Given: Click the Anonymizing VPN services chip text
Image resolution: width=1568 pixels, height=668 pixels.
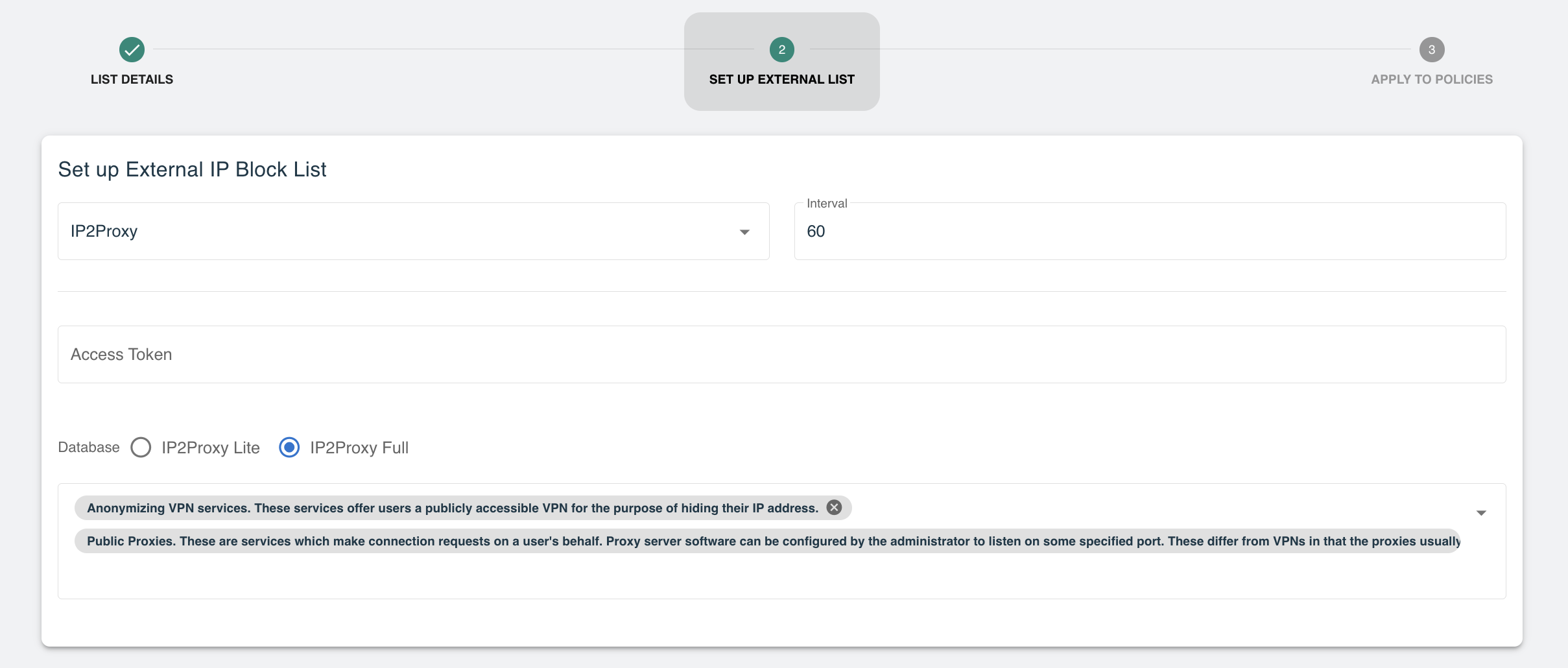Looking at the screenshot, I should [x=452, y=508].
